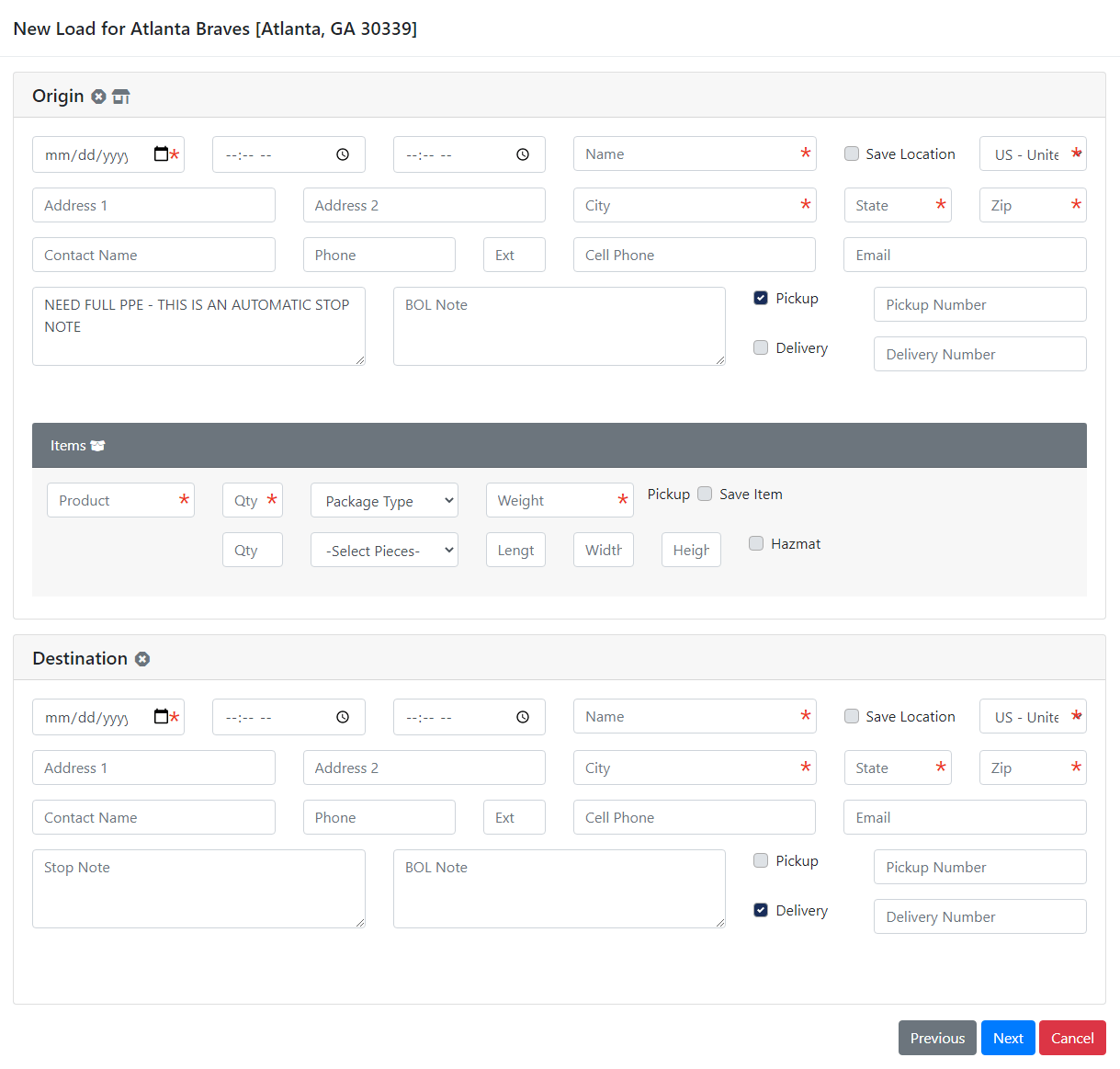Enable Save Location for Origin
The image size is (1120, 1069).
click(852, 154)
